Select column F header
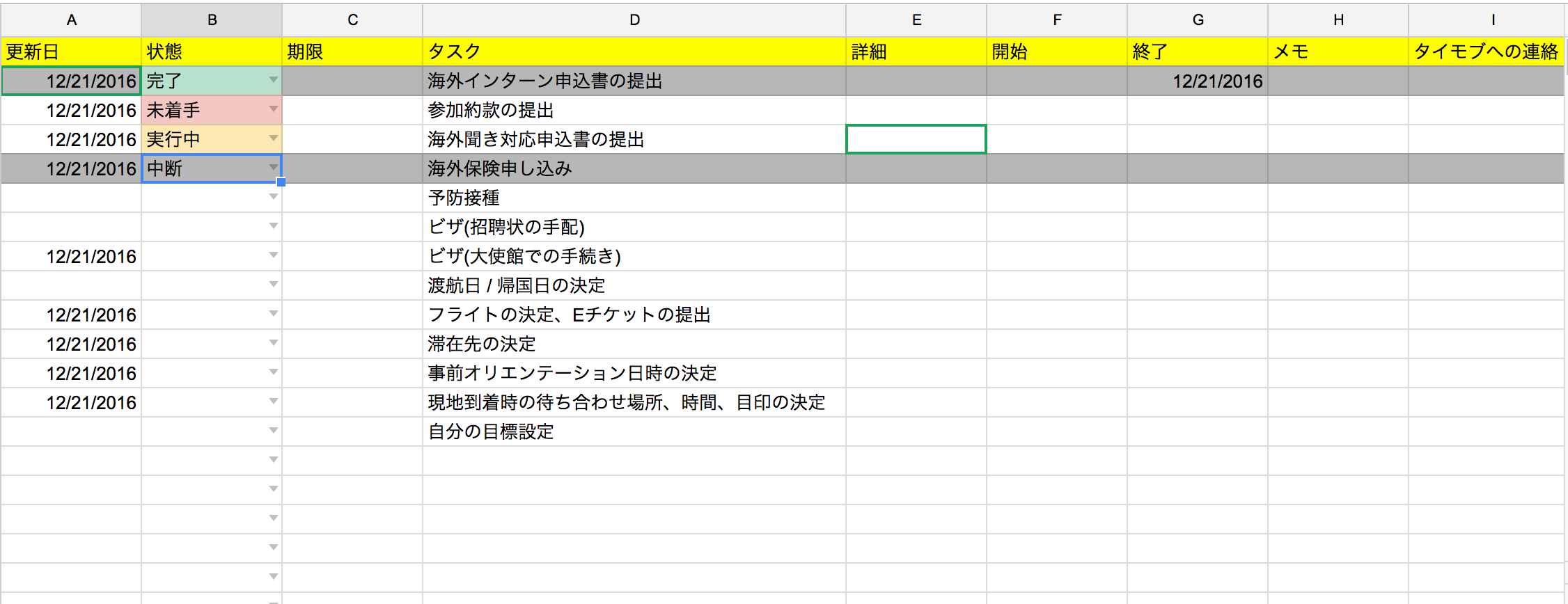 click(1057, 20)
